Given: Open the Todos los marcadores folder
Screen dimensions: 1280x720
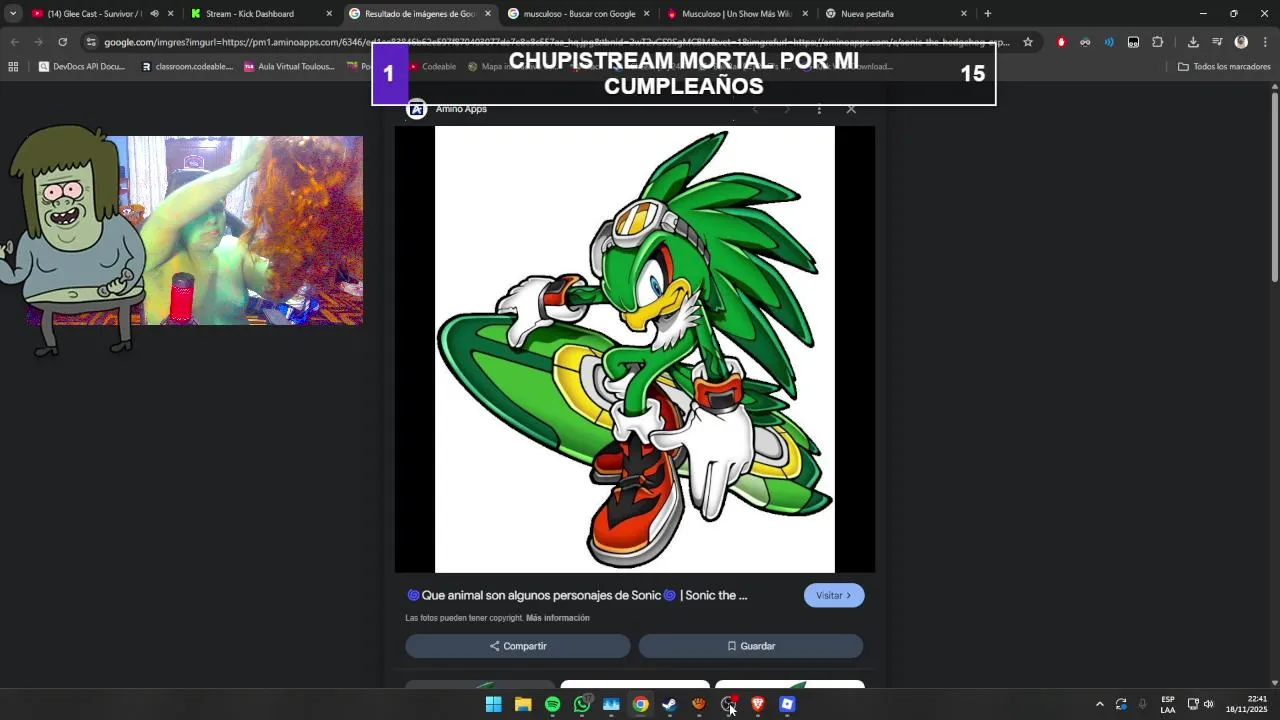Looking at the screenshot, I should coord(1224,67).
